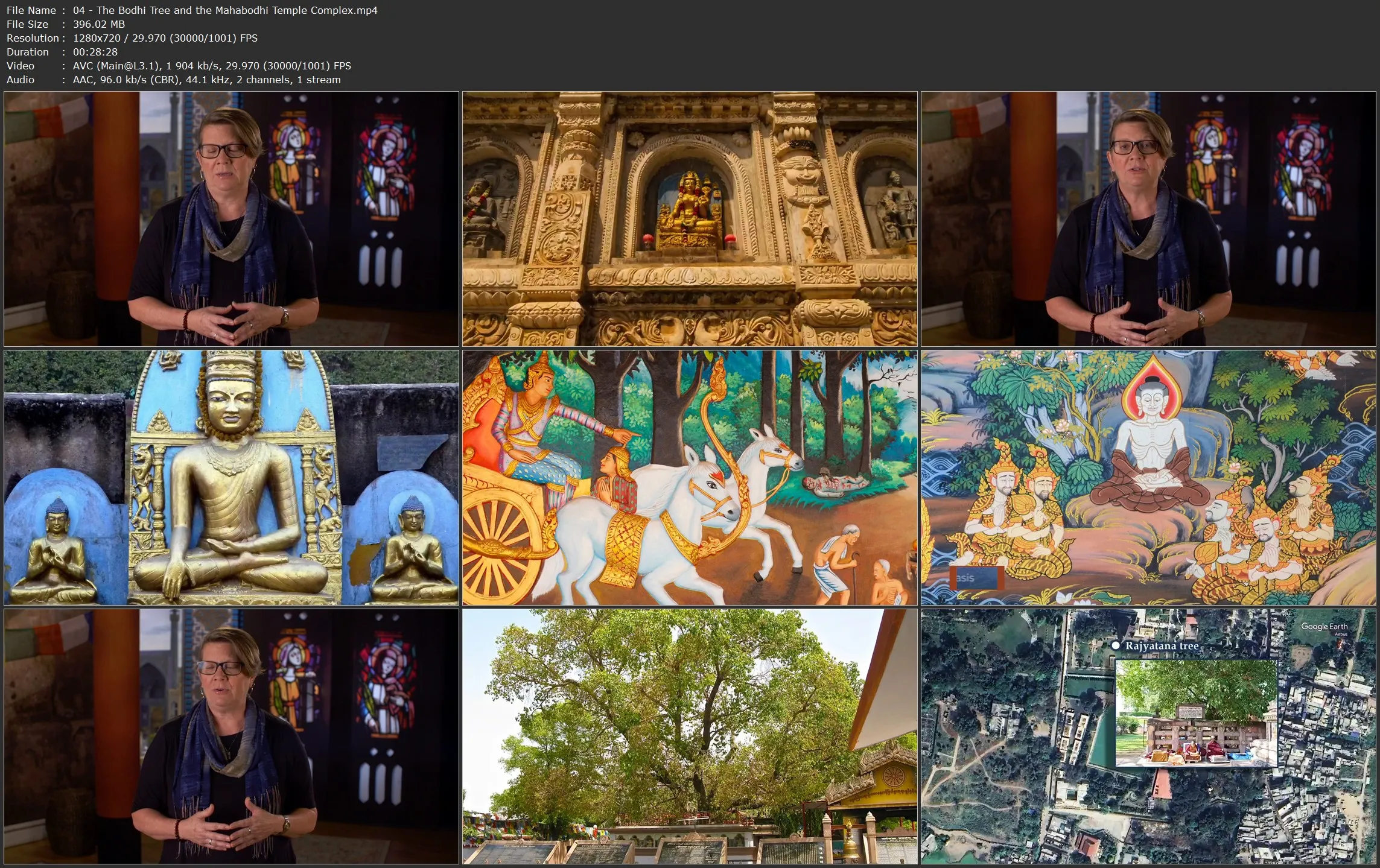
Task: Click the resolution value '1280x720 / 29.970 (30000/1001) FPS'
Action: 165,38
